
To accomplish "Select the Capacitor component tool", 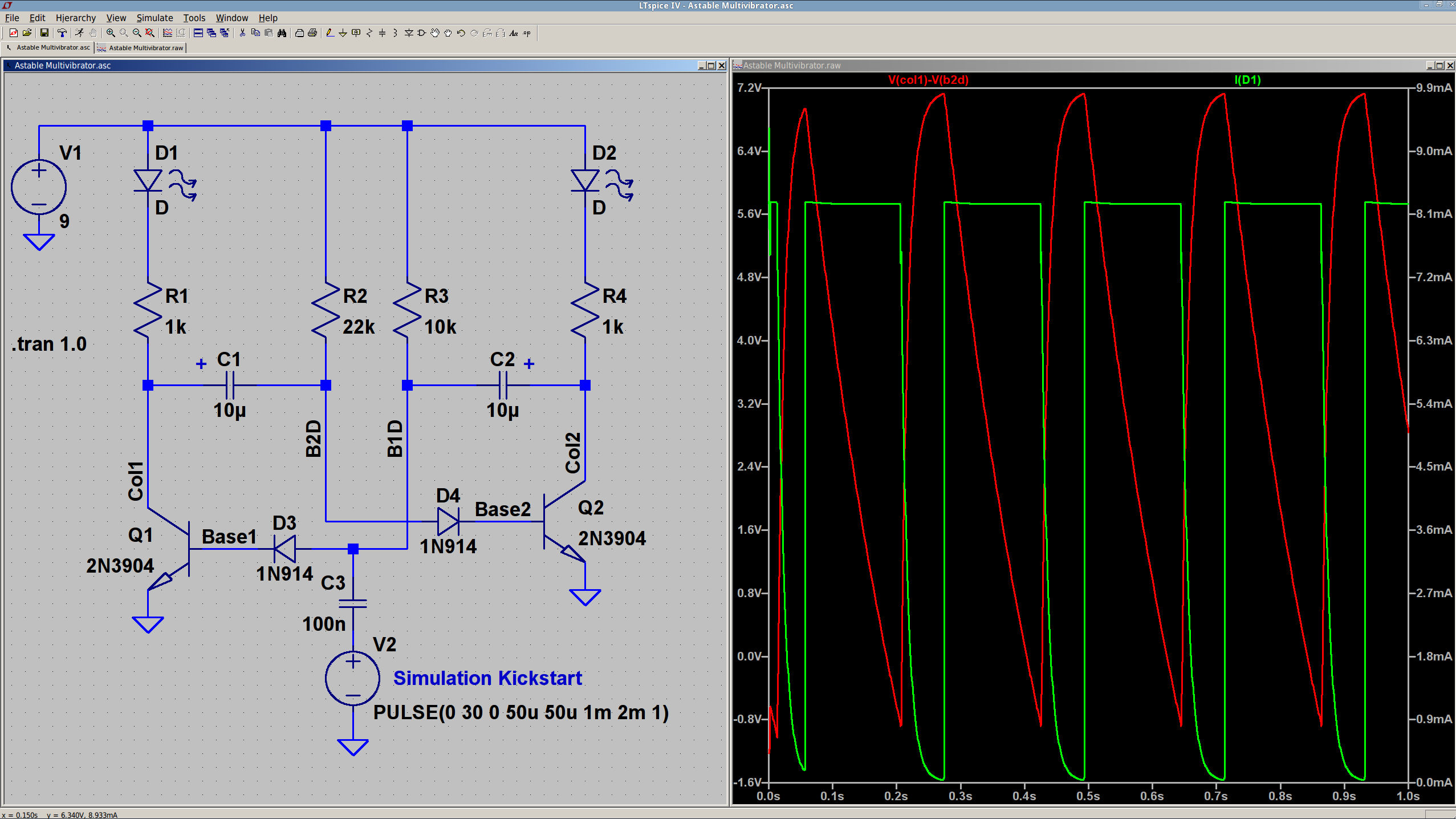I will pyautogui.click(x=382, y=33).
